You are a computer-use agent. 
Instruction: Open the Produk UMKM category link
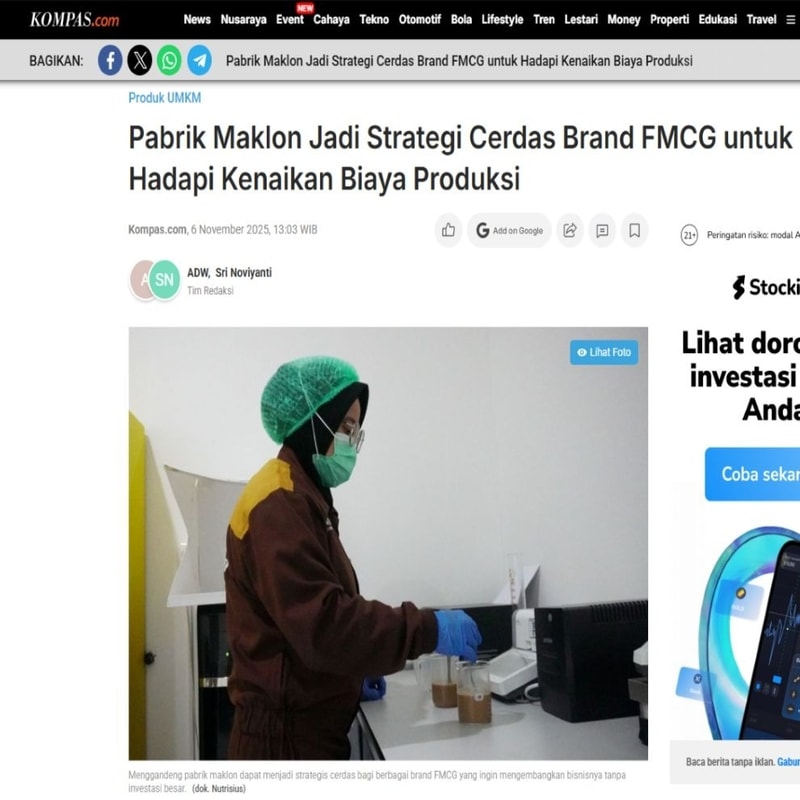point(164,97)
